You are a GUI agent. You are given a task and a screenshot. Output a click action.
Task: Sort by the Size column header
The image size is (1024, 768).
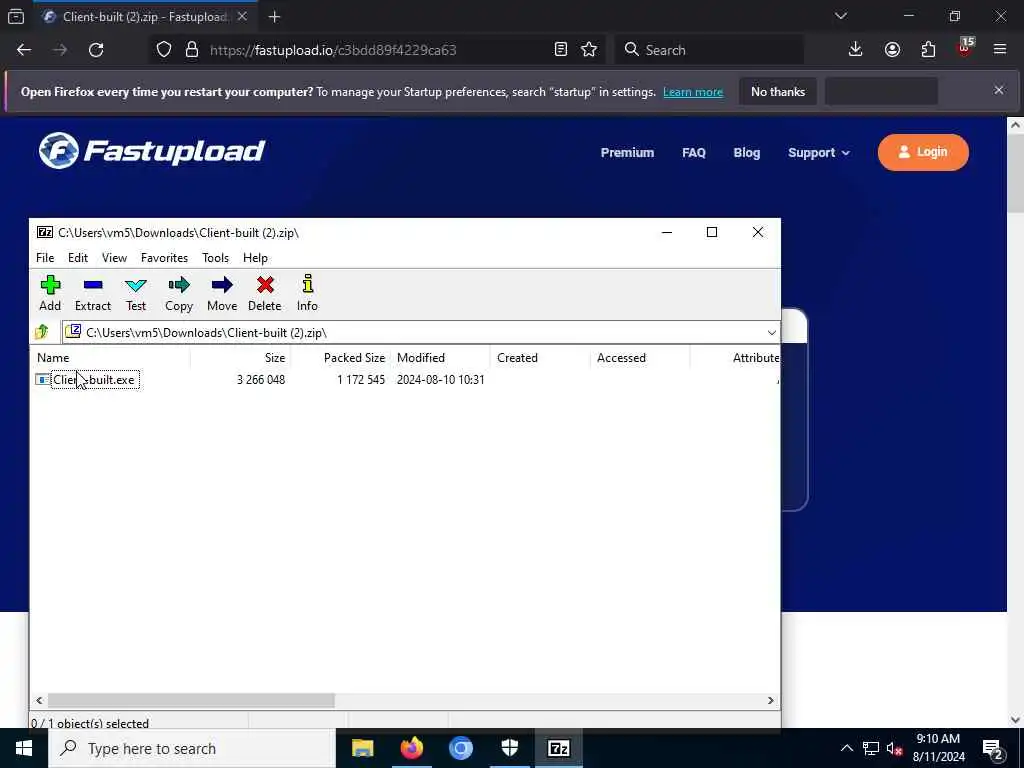[x=240, y=358]
